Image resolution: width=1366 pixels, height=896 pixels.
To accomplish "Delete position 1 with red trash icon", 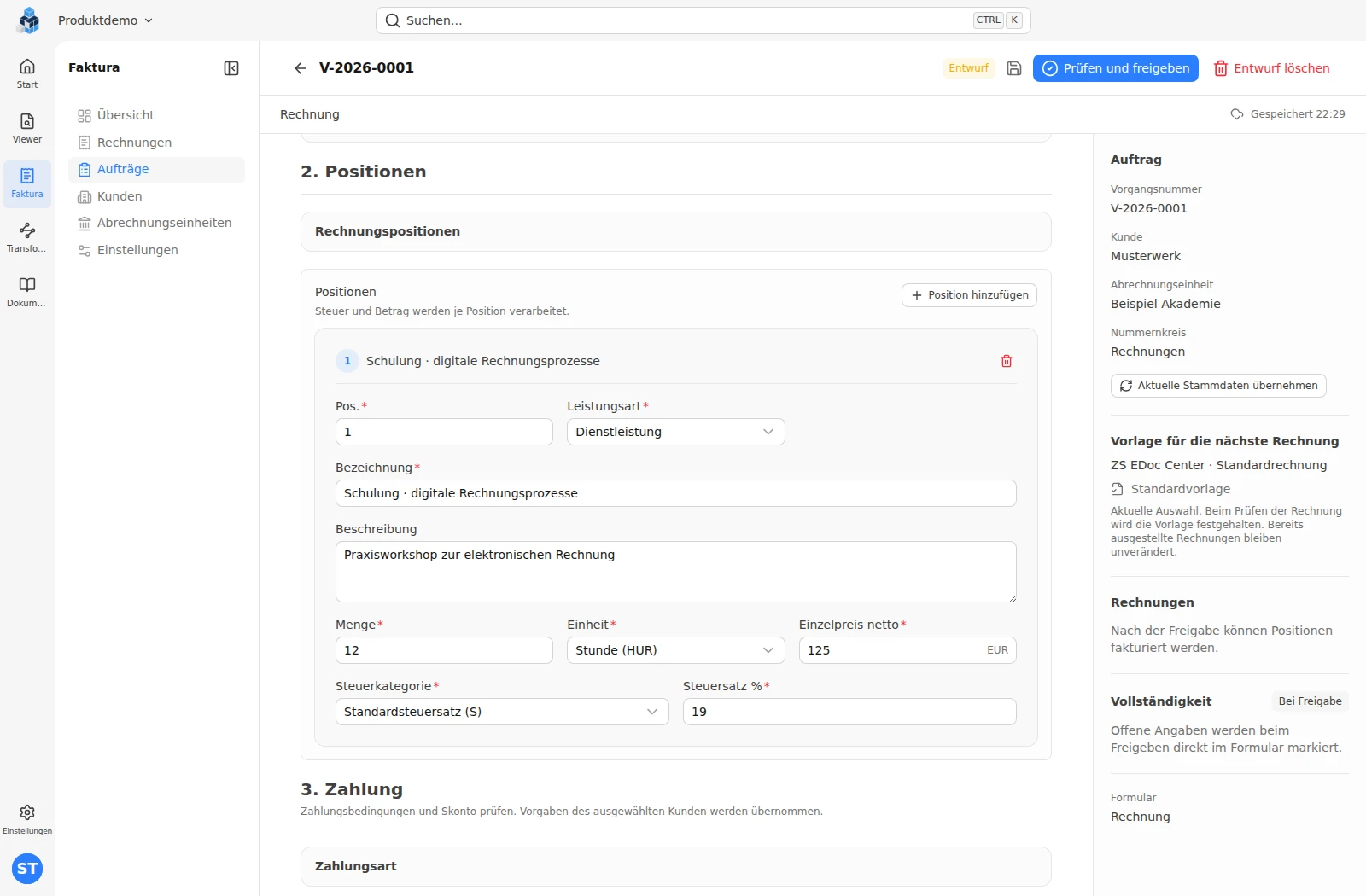I will point(1007,361).
